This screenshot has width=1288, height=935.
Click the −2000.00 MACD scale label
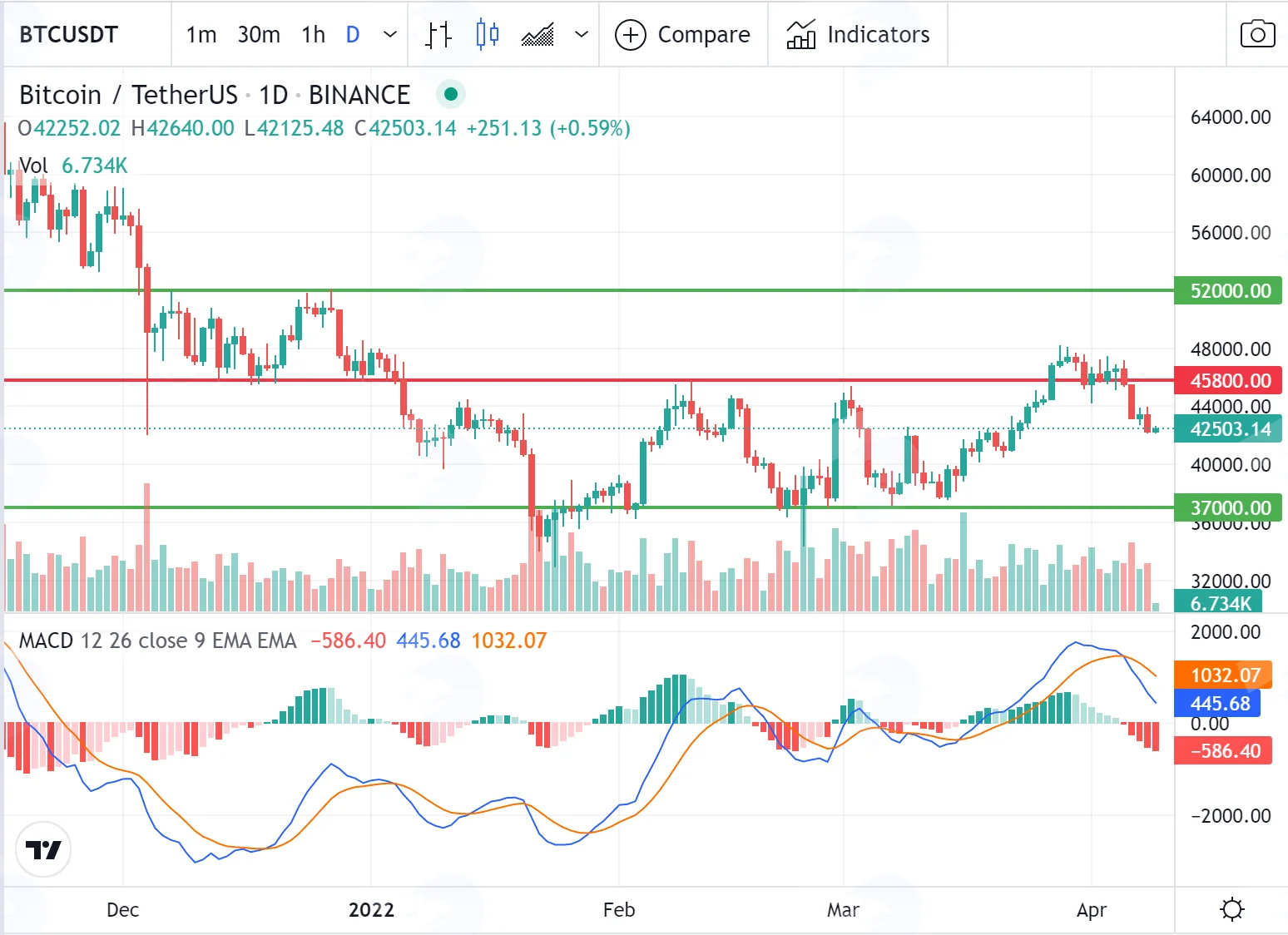pos(1231,816)
